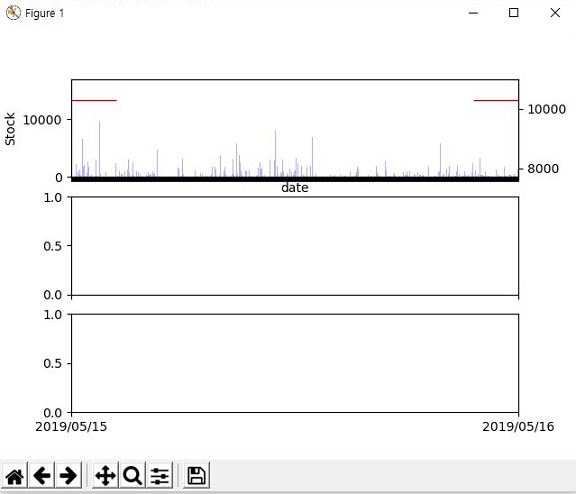Activate the Pan axes cross-arrow tool

coord(105,476)
